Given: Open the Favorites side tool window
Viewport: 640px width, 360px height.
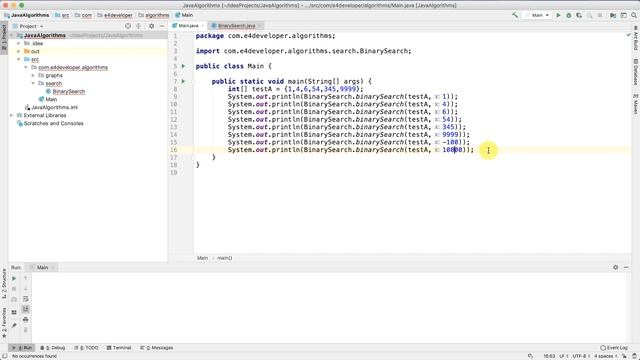Looking at the screenshot, I should point(4,323).
